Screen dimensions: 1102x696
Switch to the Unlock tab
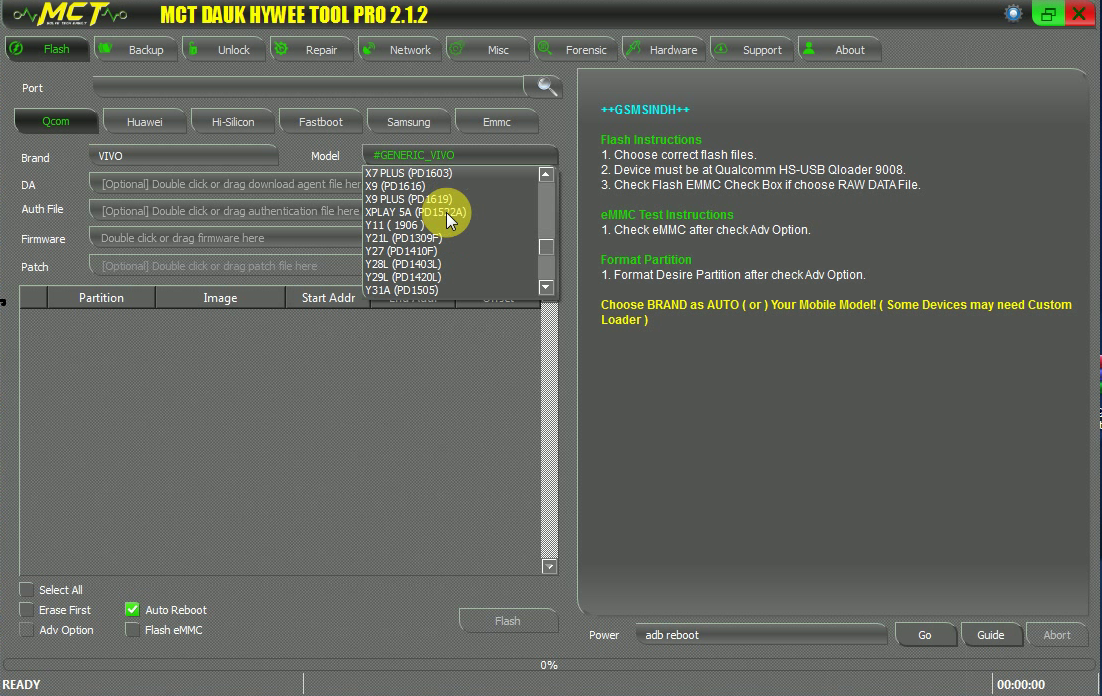(x=223, y=49)
